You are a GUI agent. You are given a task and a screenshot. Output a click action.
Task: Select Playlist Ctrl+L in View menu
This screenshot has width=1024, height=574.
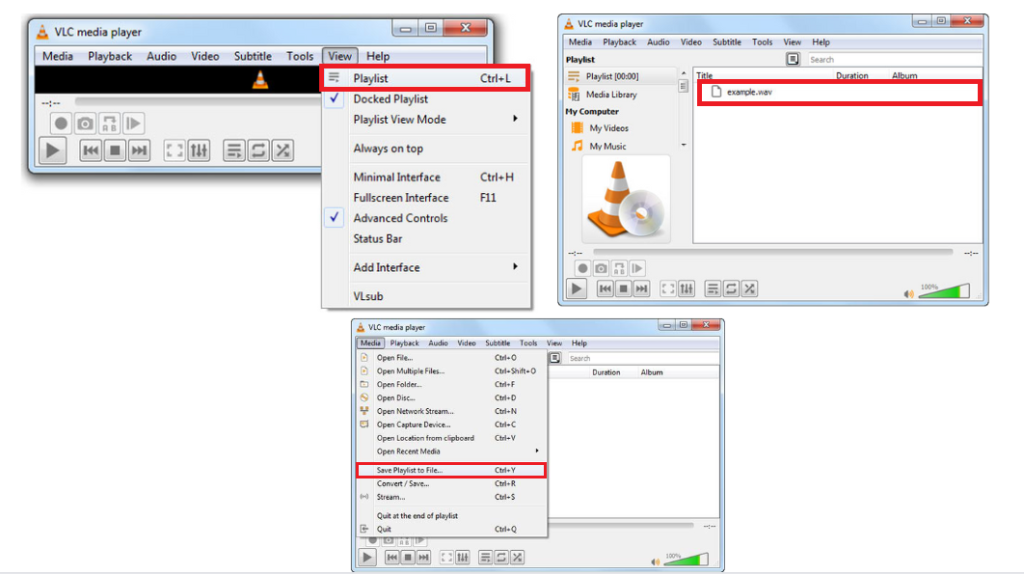[426, 78]
